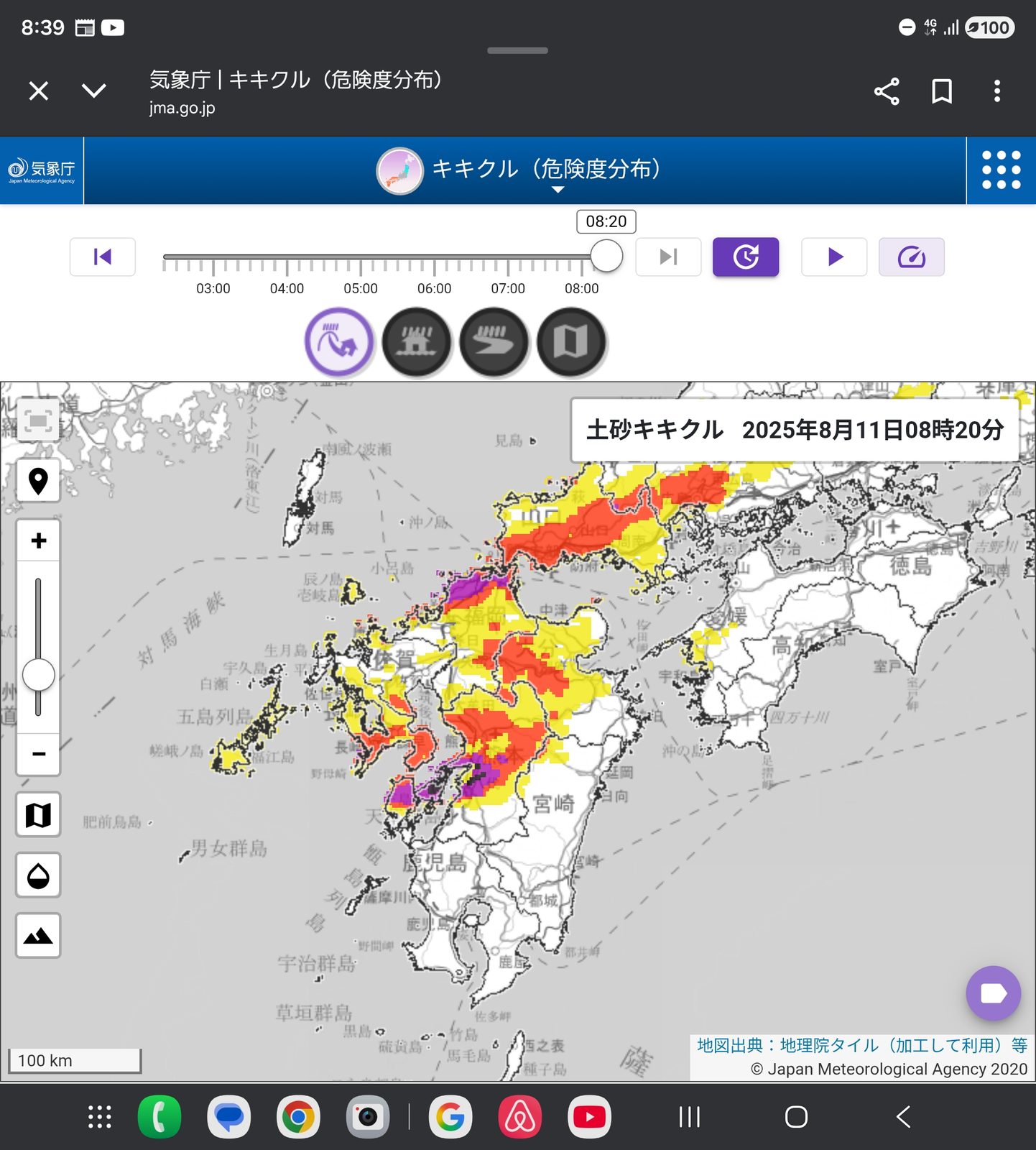Image resolution: width=1036 pixels, height=1150 pixels.
Task: Share the jma.go.jp page
Action: (887, 91)
